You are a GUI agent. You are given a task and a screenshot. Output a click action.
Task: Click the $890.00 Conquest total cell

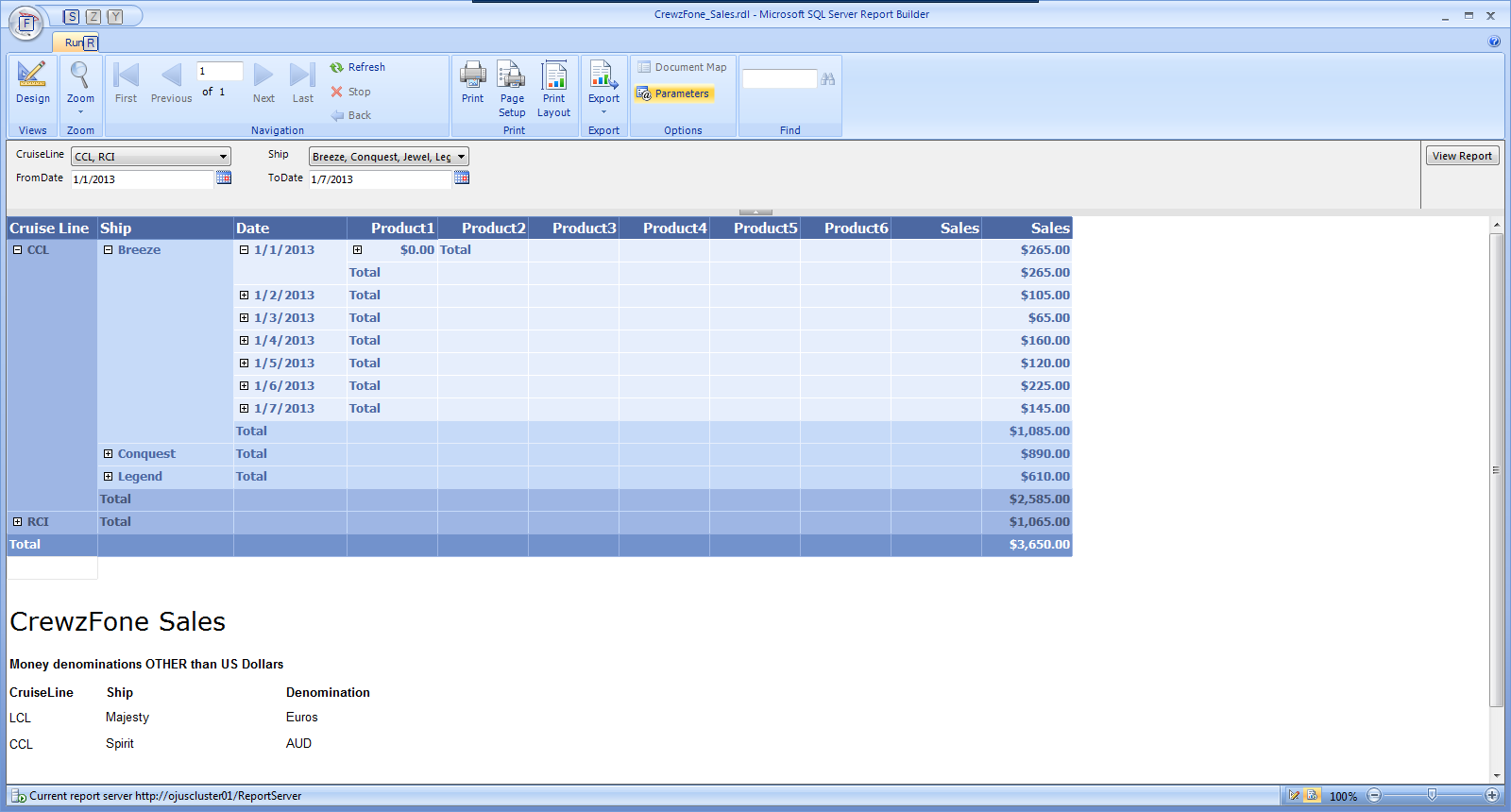pos(1027,454)
